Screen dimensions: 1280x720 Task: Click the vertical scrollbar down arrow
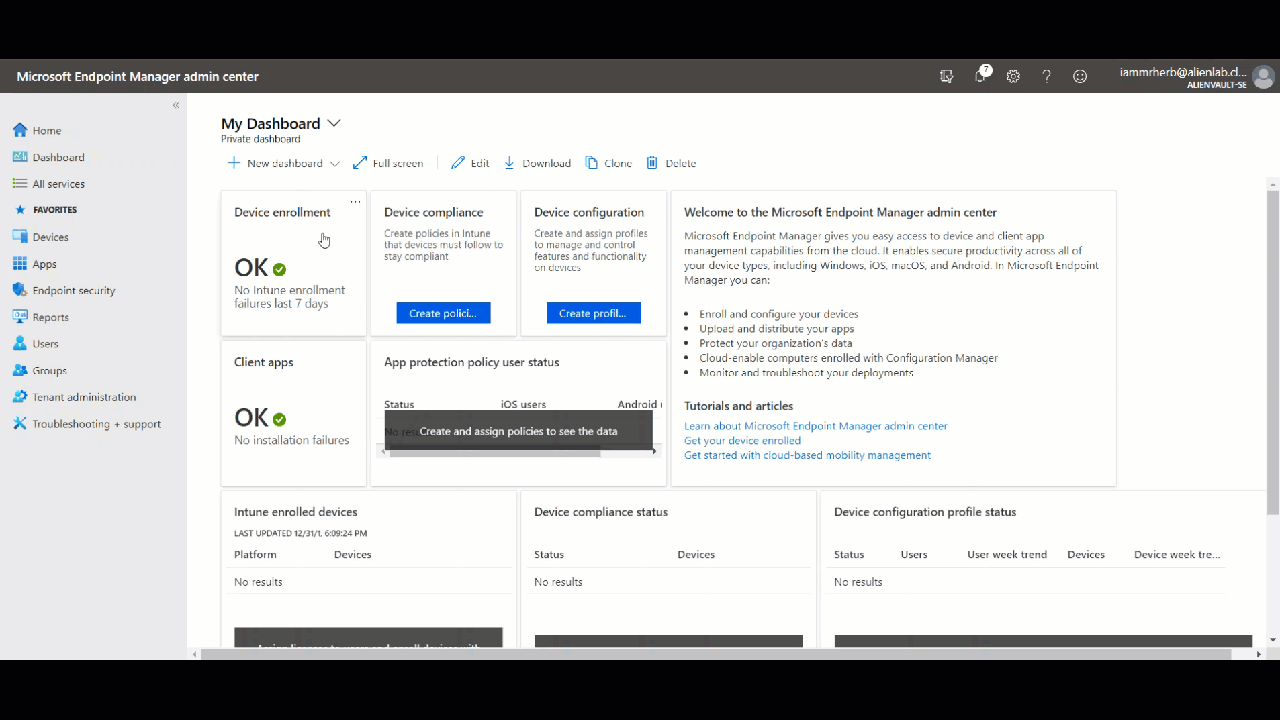1272,640
